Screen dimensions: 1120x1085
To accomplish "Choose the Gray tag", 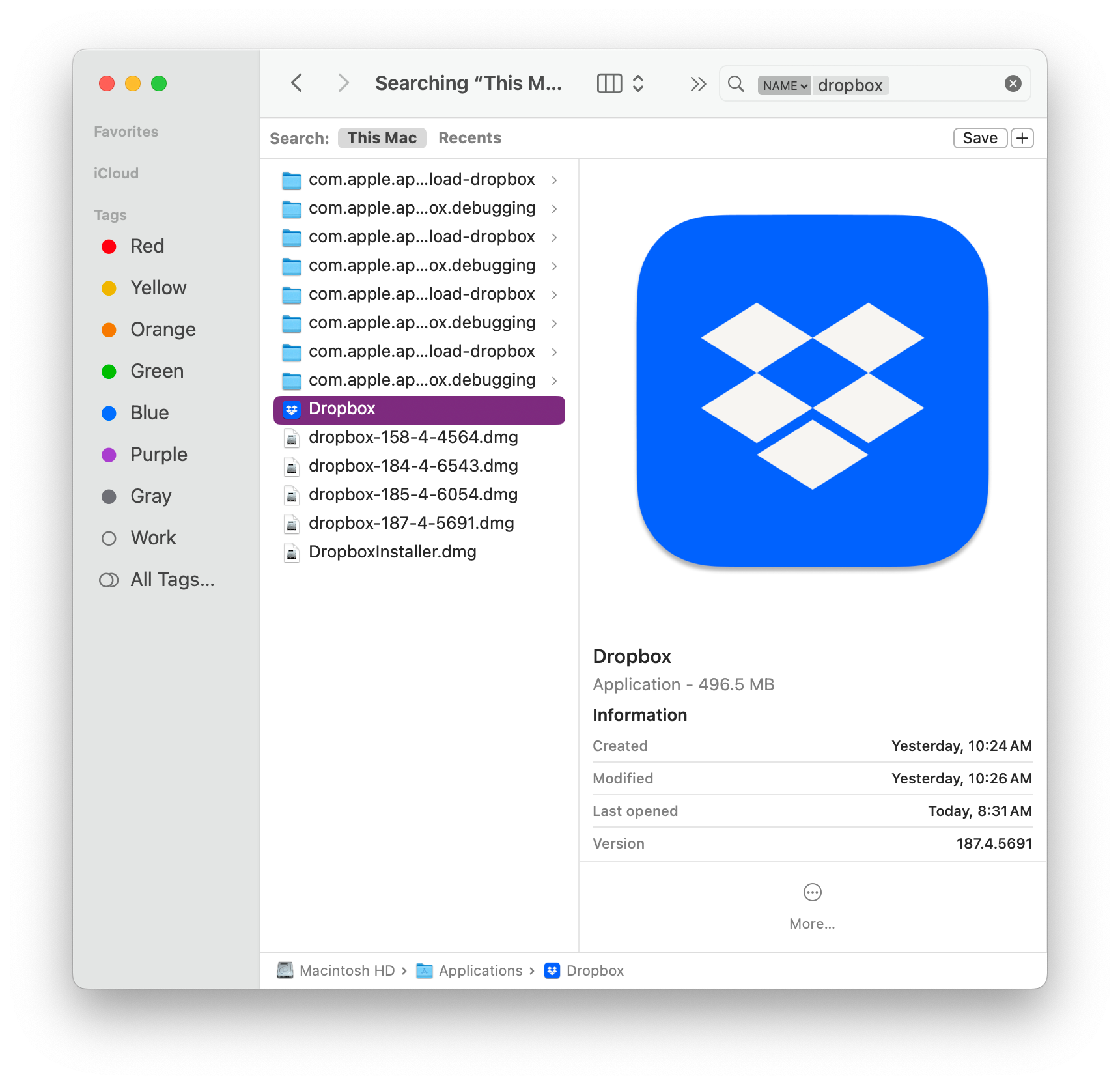I will (151, 496).
